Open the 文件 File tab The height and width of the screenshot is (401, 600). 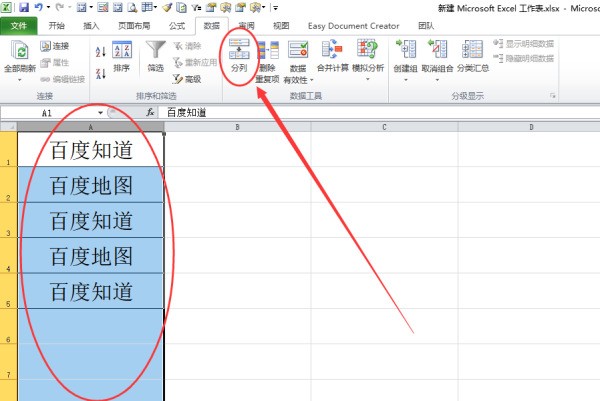click(19, 26)
